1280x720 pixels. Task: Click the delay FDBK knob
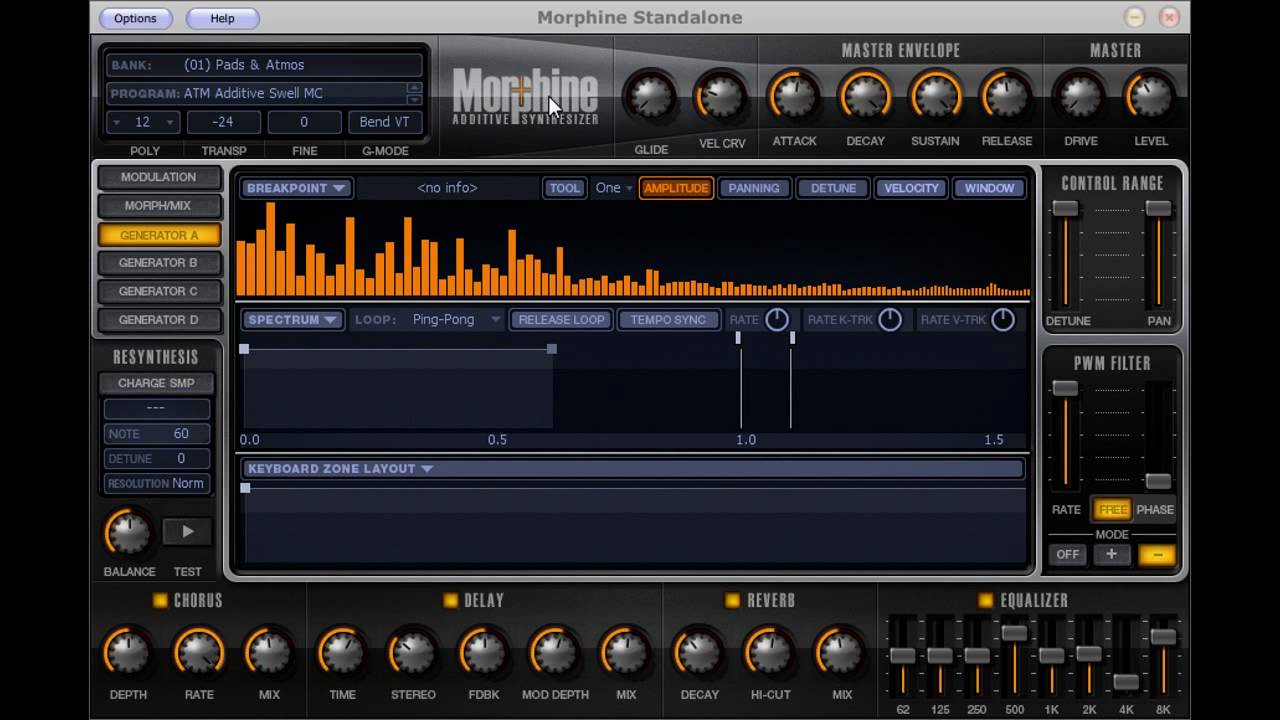(483, 653)
